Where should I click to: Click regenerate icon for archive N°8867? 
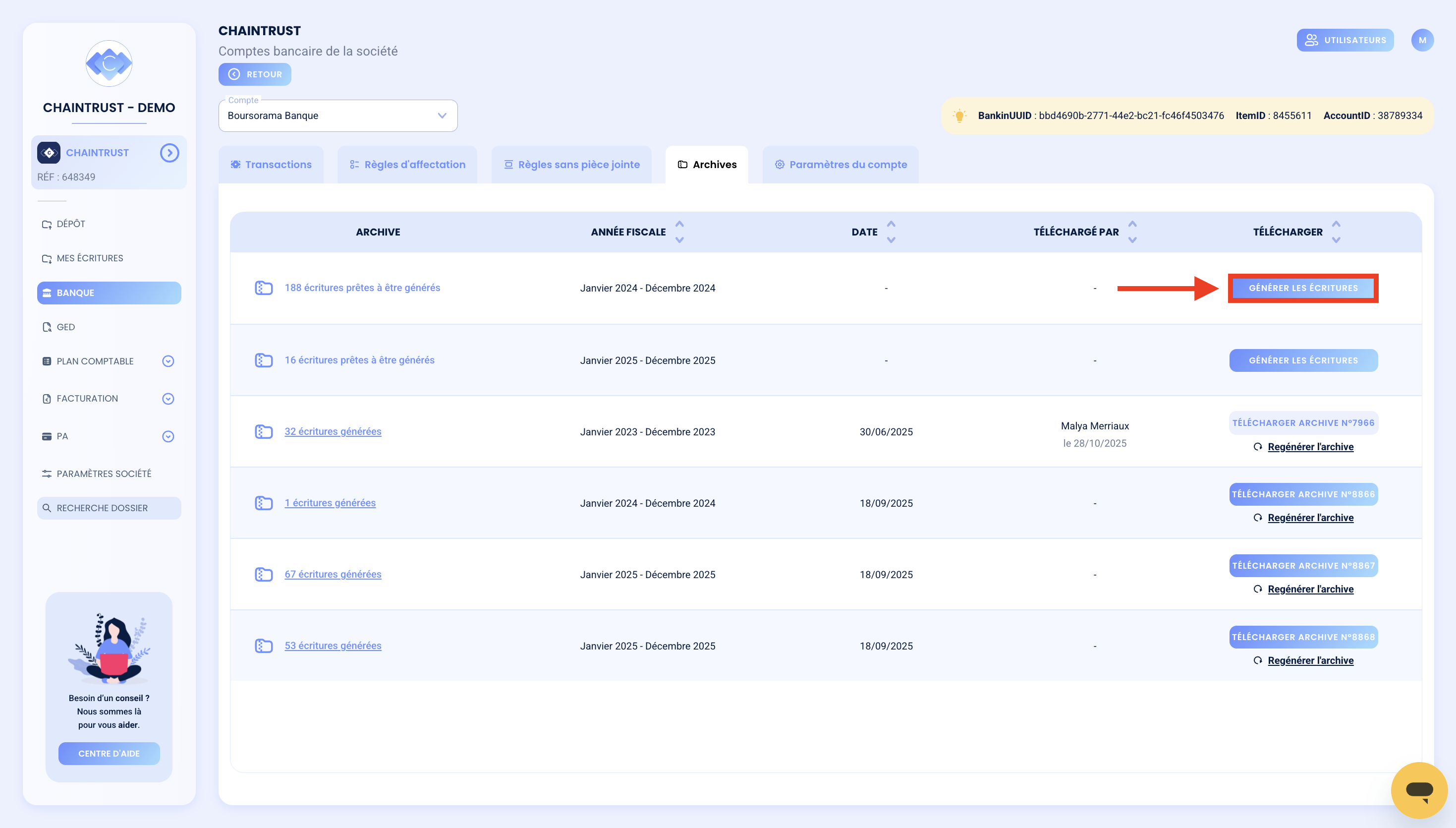pos(1258,589)
